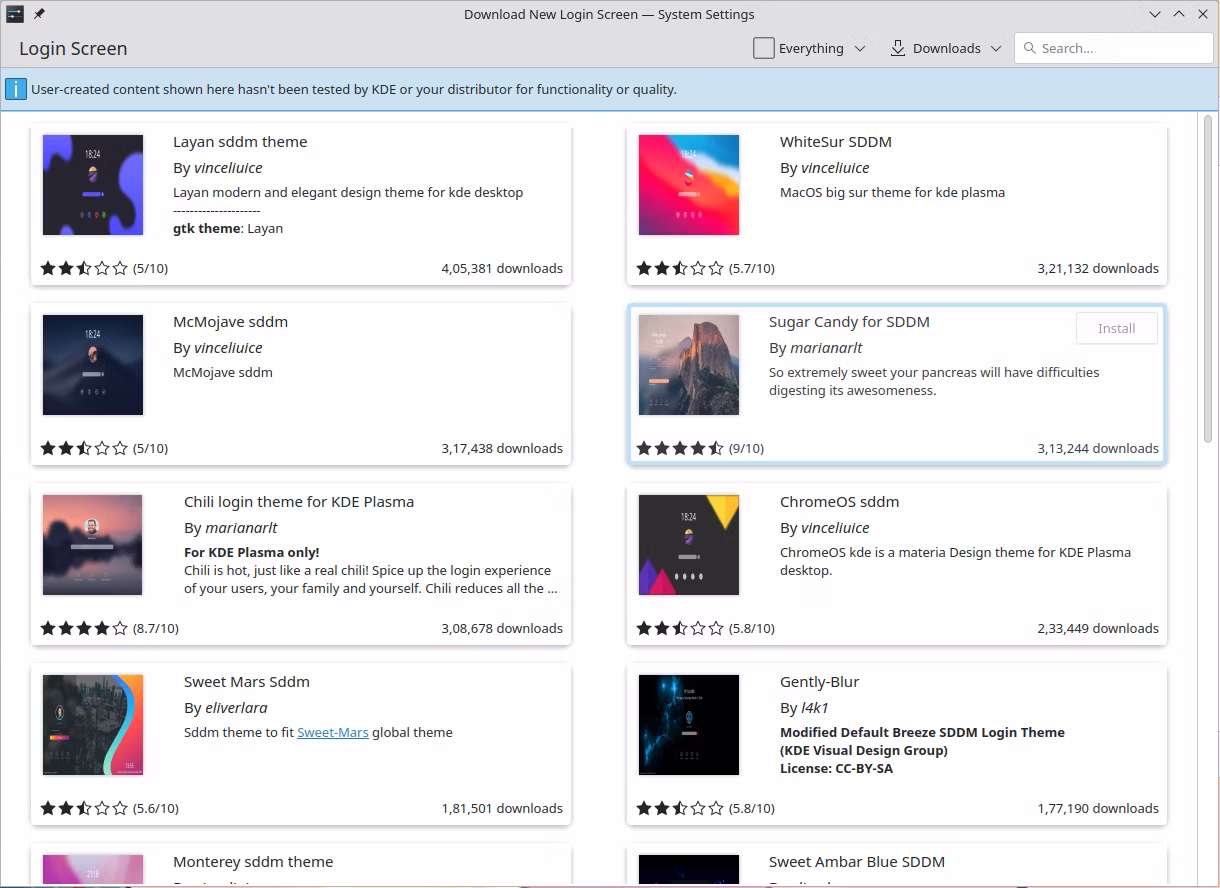Image resolution: width=1220 pixels, height=888 pixels.
Task: Select the McMojave sddm thumbnail
Action: (93, 365)
